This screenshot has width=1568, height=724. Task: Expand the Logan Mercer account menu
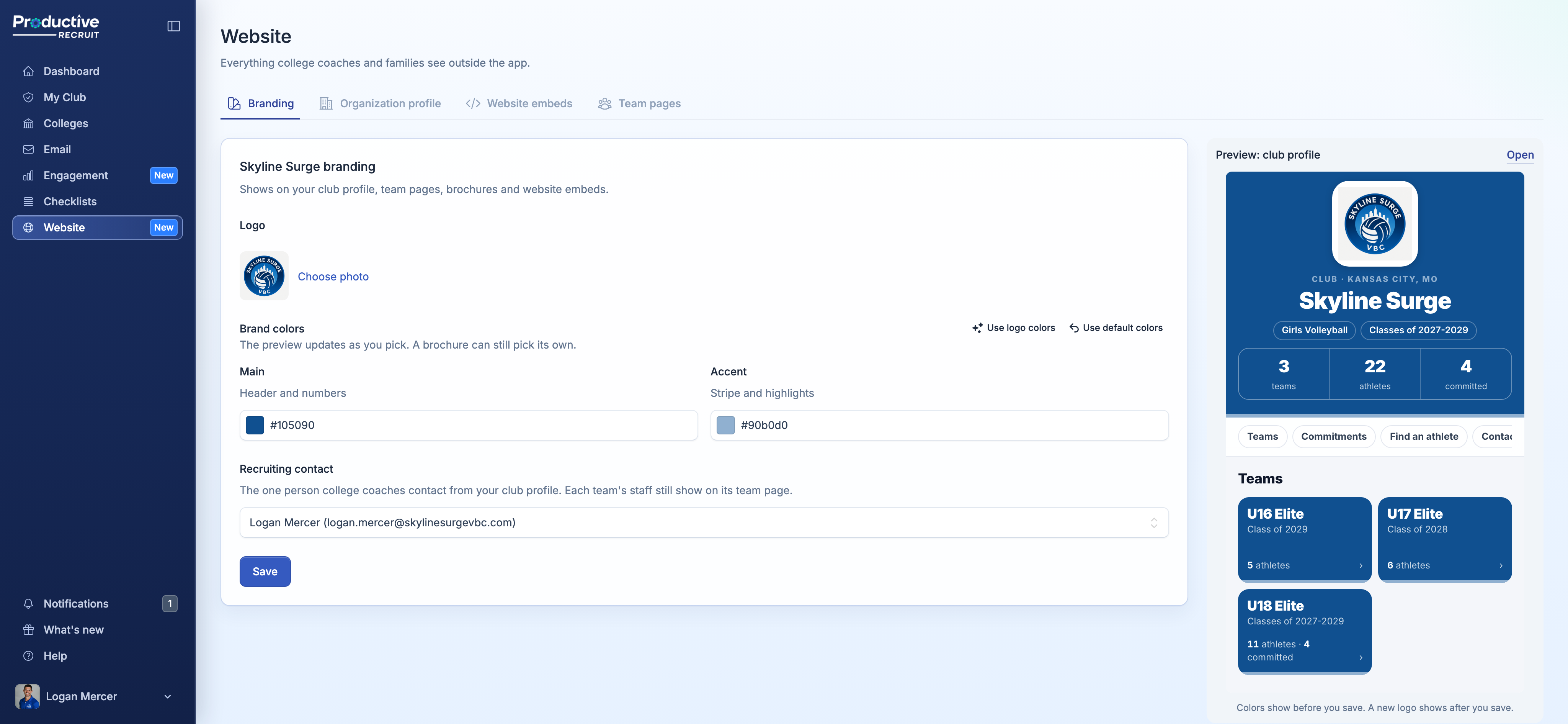(167, 696)
